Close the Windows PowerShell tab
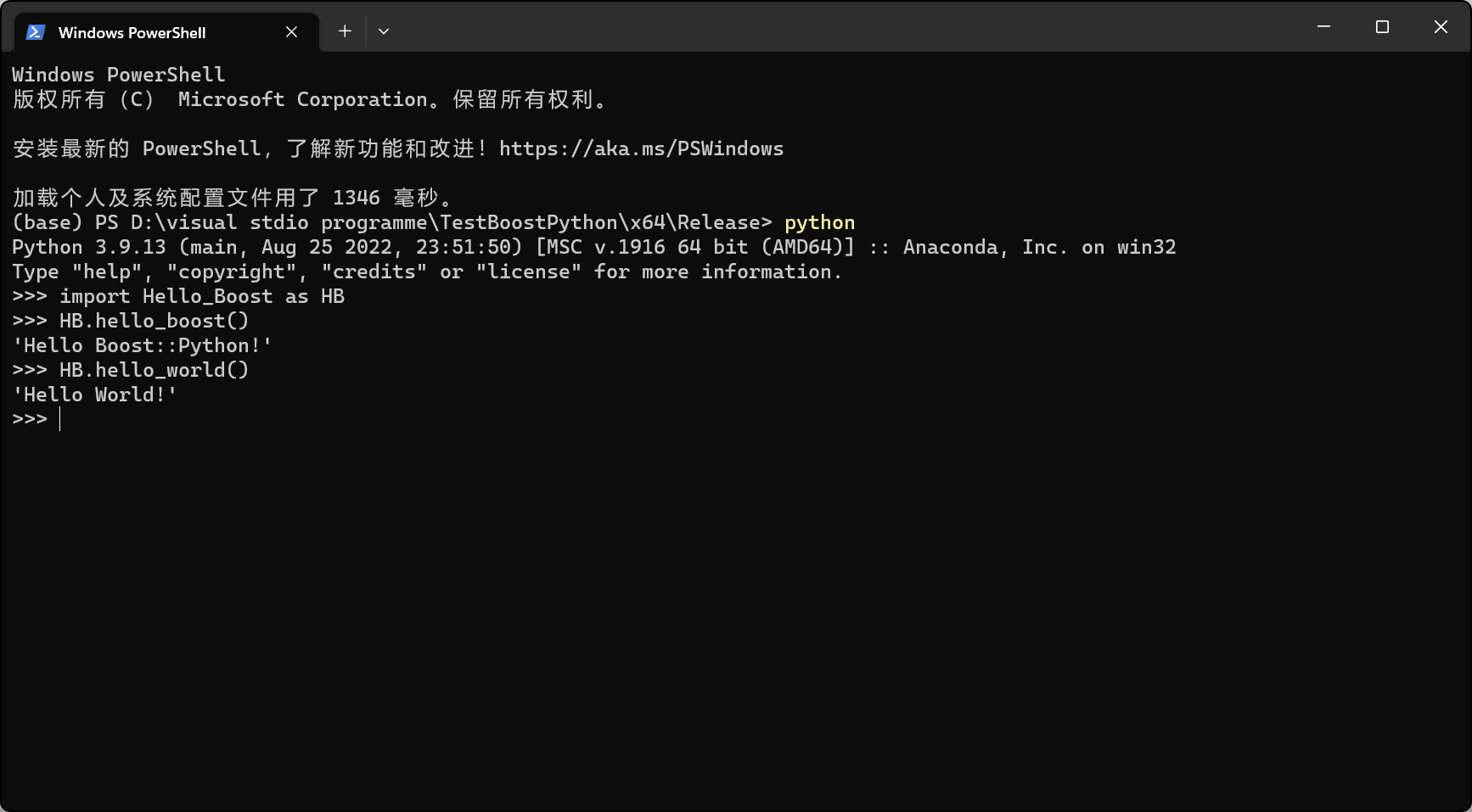This screenshot has width=1472, height=812. [291, 32]
